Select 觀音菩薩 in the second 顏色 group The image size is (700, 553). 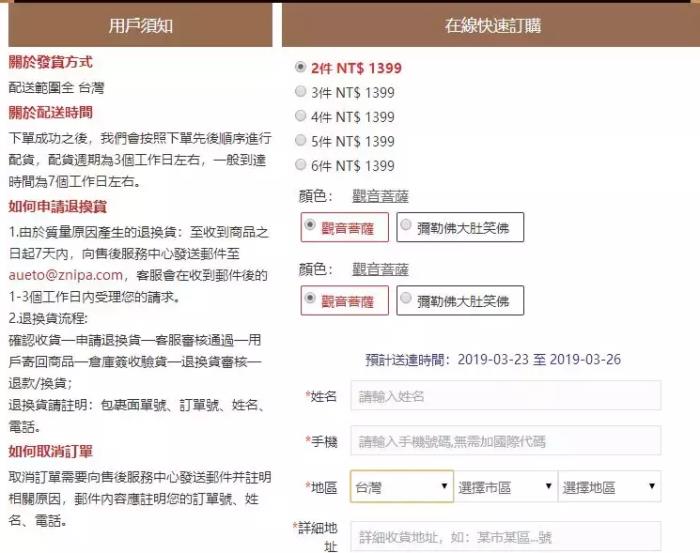(344, 299)
